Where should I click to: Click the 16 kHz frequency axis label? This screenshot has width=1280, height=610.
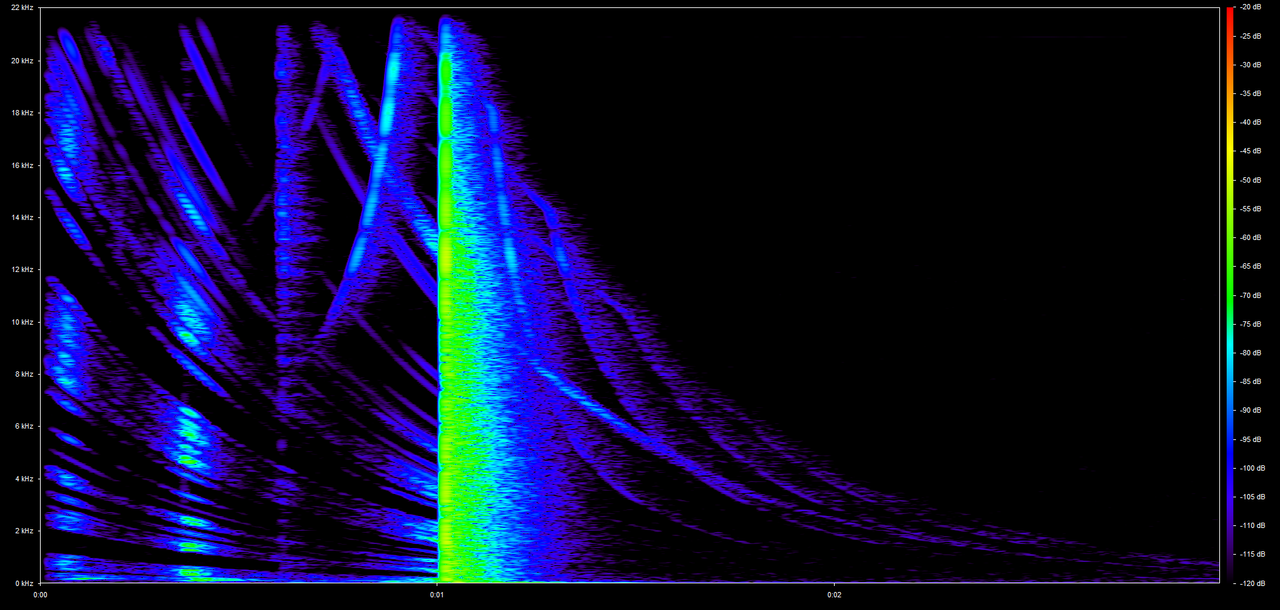[x=22, y=165]
